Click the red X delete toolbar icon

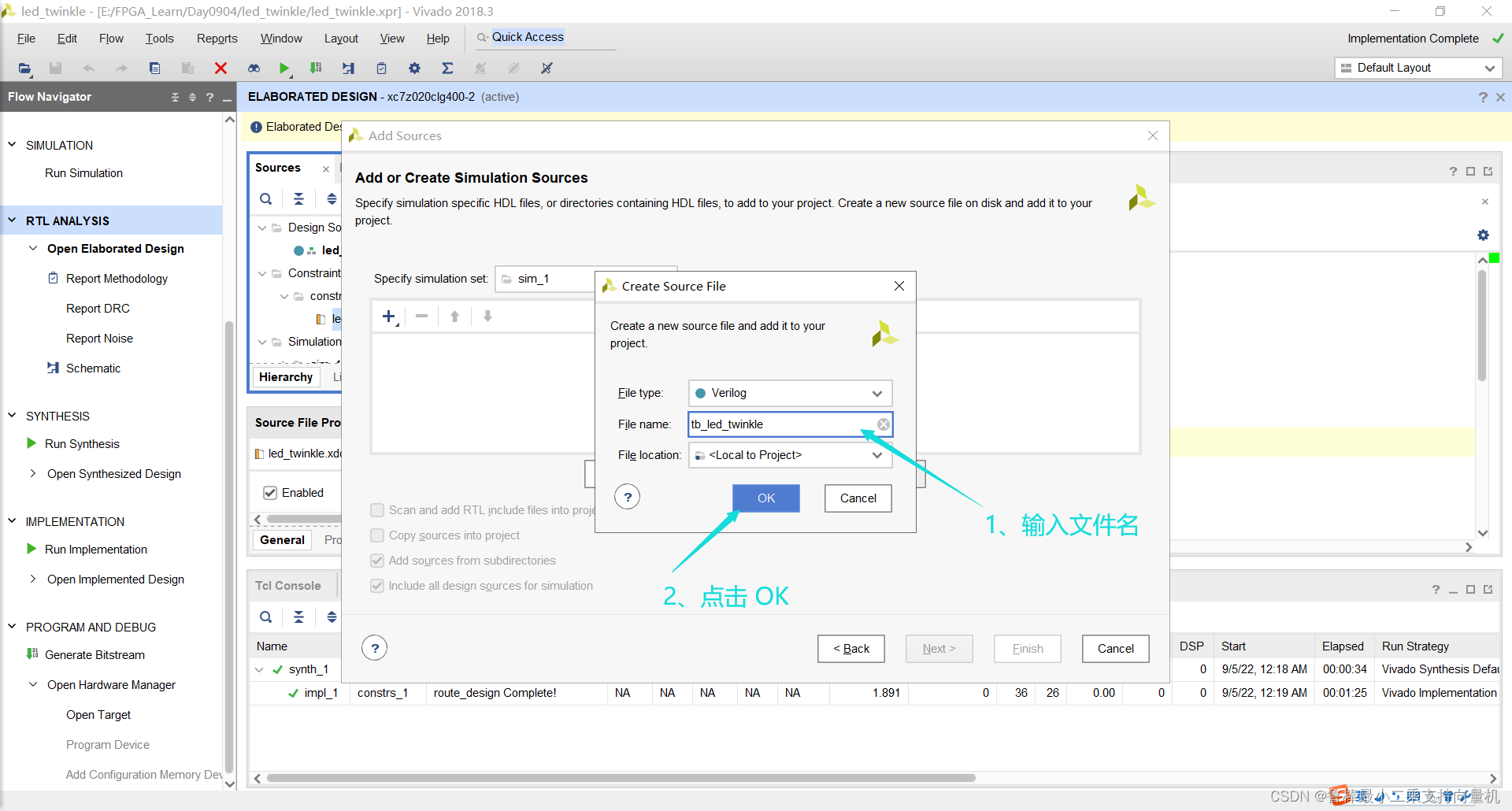(220, 69)
